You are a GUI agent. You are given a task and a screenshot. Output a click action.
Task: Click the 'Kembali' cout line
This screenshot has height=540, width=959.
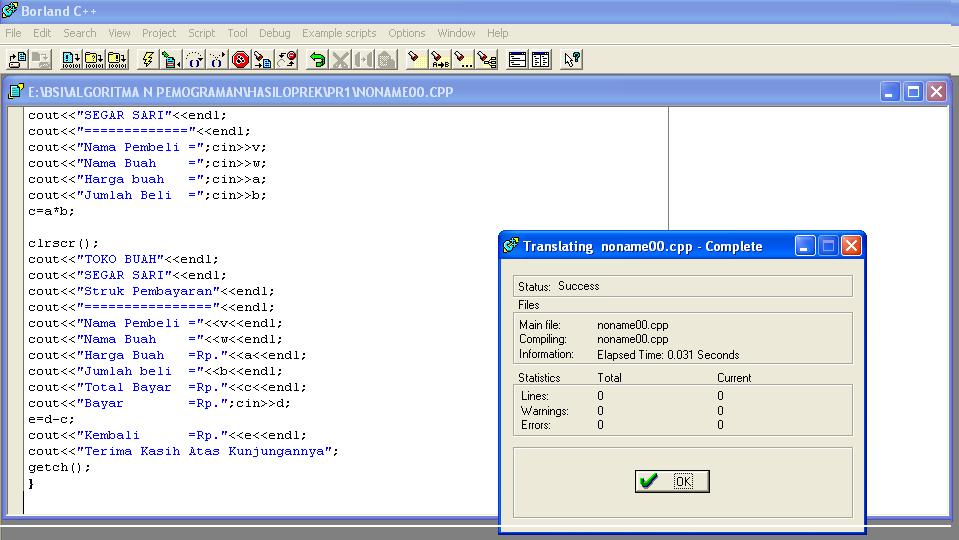(x=168, y=435)
